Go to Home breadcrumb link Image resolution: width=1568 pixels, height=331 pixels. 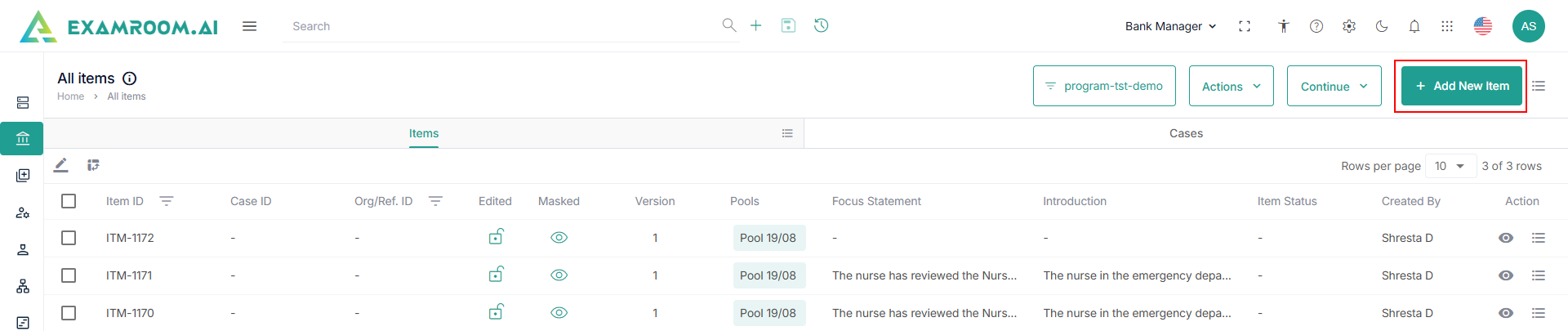coord(70,96)
